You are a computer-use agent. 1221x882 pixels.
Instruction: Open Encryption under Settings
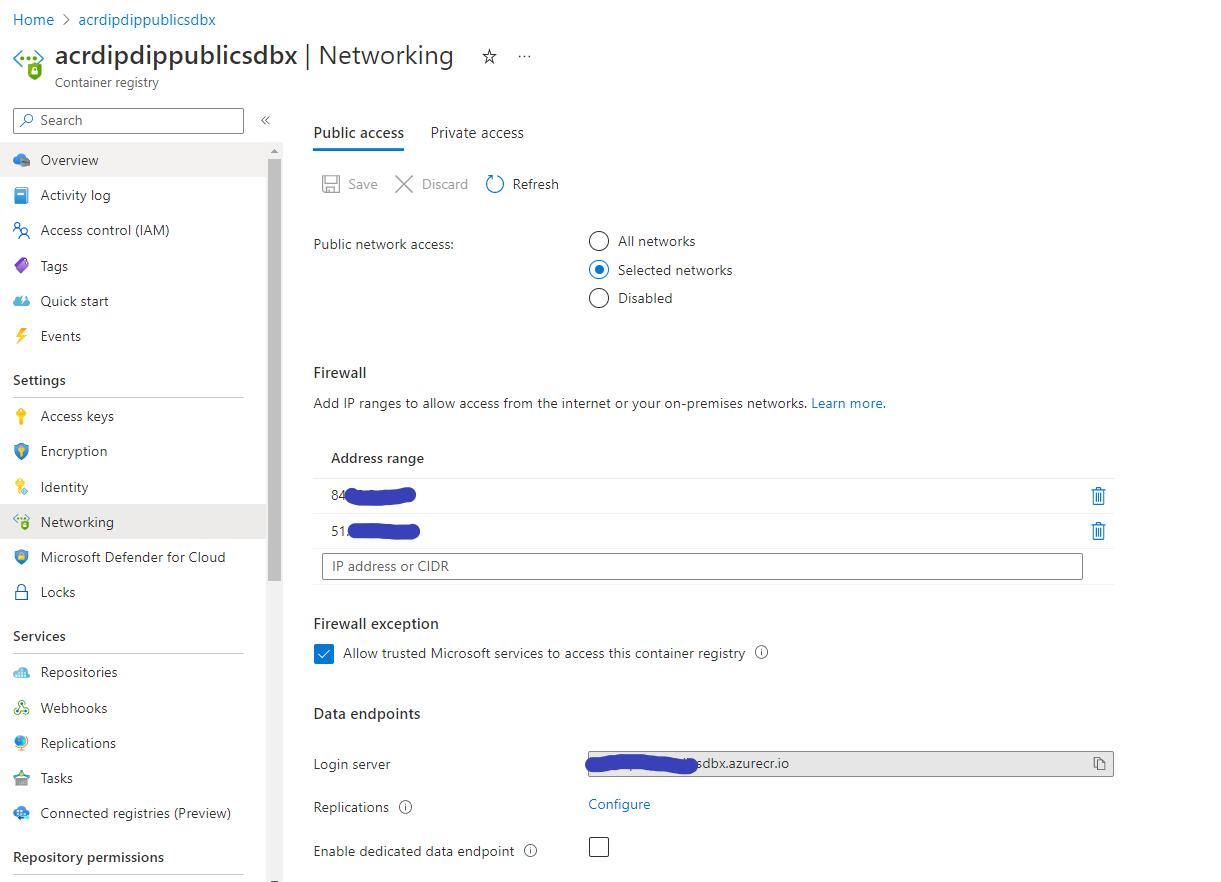point(133,451)
